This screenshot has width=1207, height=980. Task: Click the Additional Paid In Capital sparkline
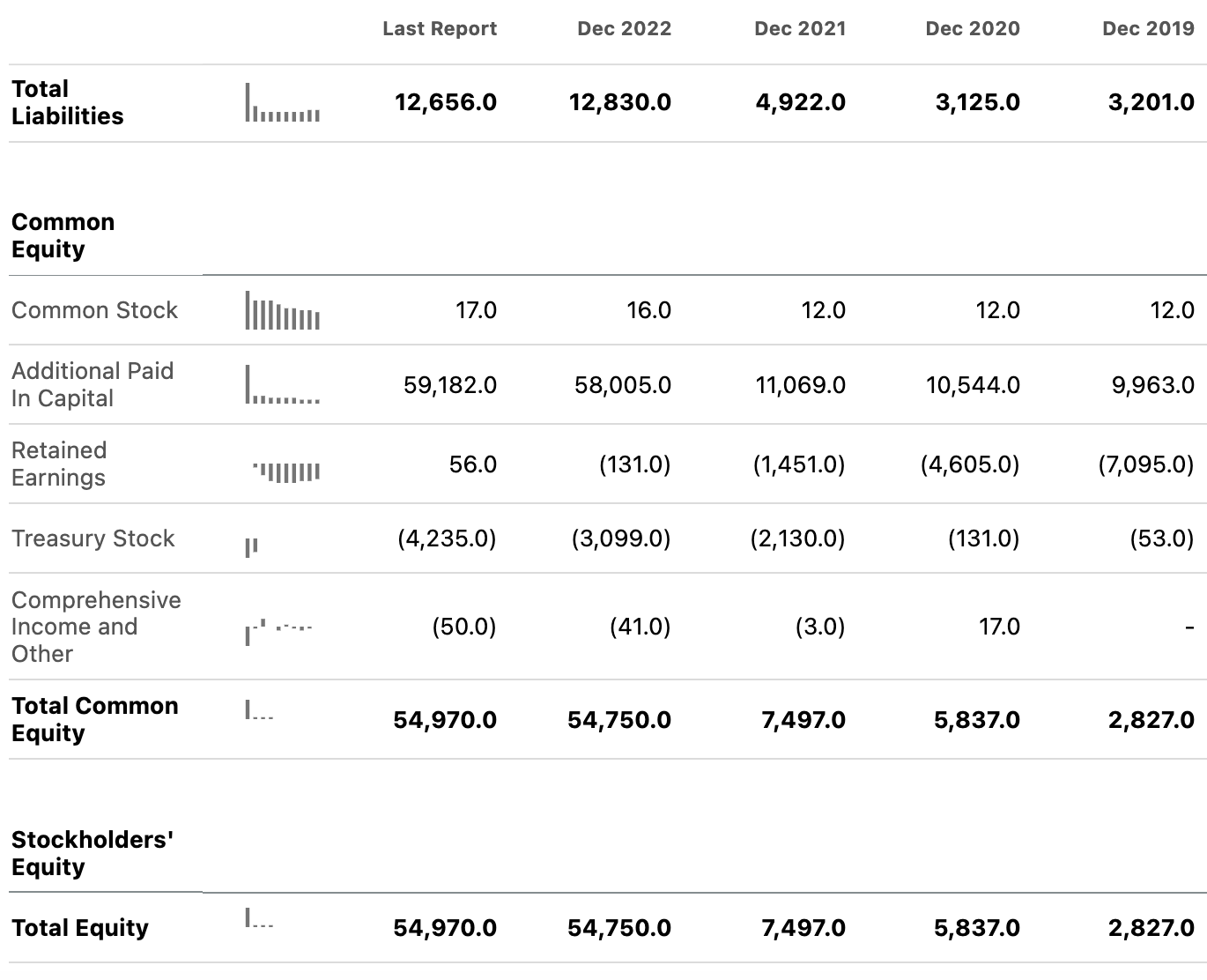(x=283, y=385)
